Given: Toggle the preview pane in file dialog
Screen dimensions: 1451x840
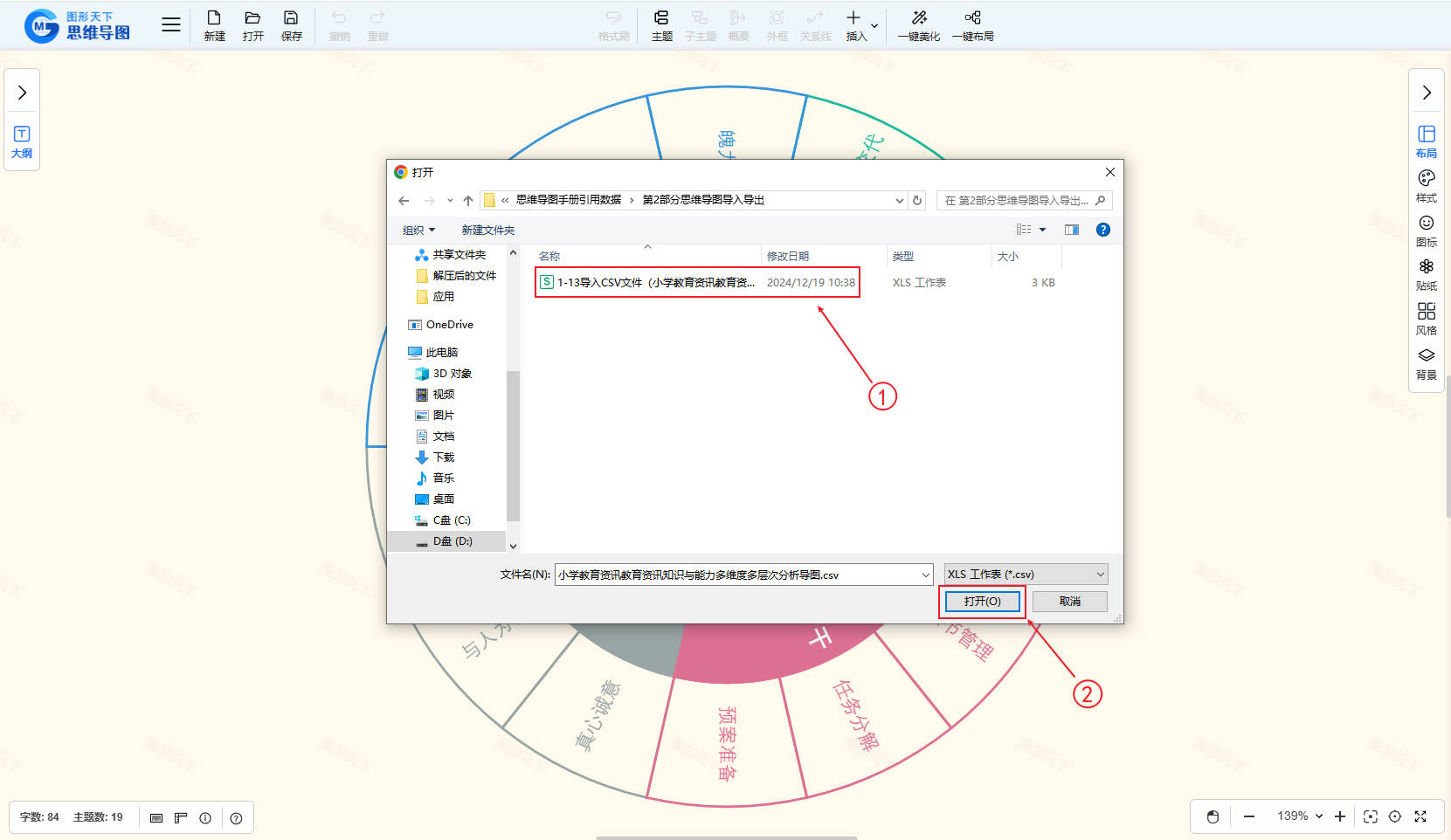Looking at the screenshot, I should [x=1072, y=230].
